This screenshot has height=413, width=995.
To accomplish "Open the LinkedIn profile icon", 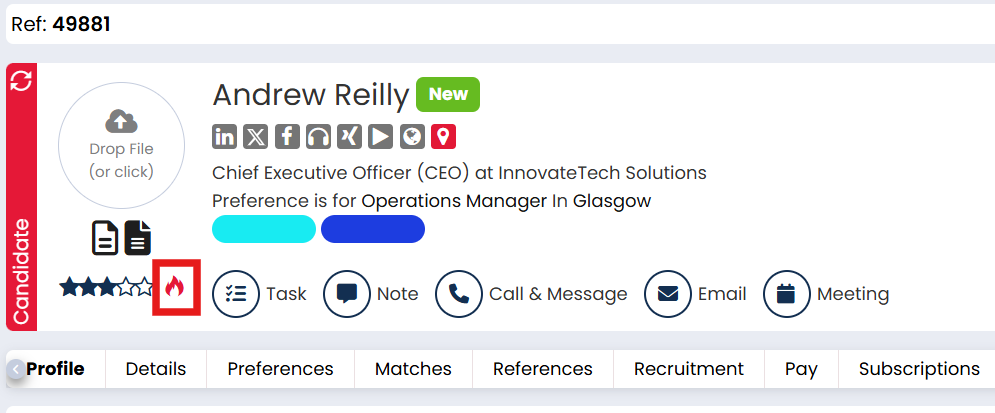I will tap(225, 136).
